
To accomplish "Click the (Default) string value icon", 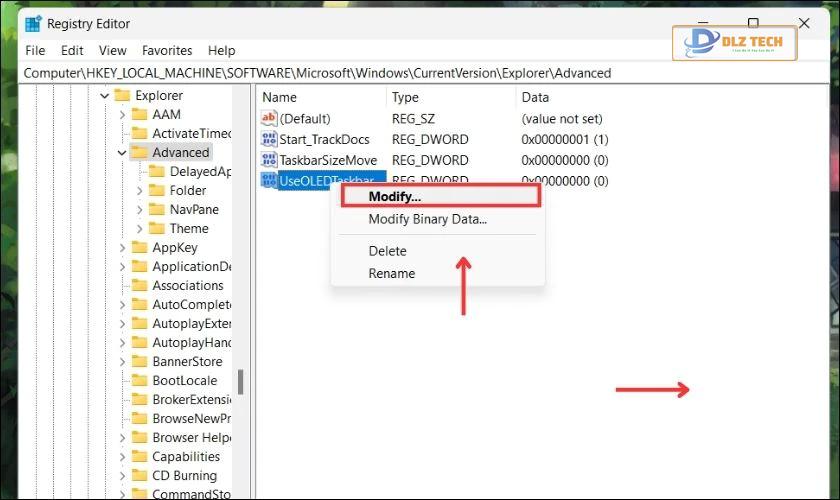I will click(268, 118).
